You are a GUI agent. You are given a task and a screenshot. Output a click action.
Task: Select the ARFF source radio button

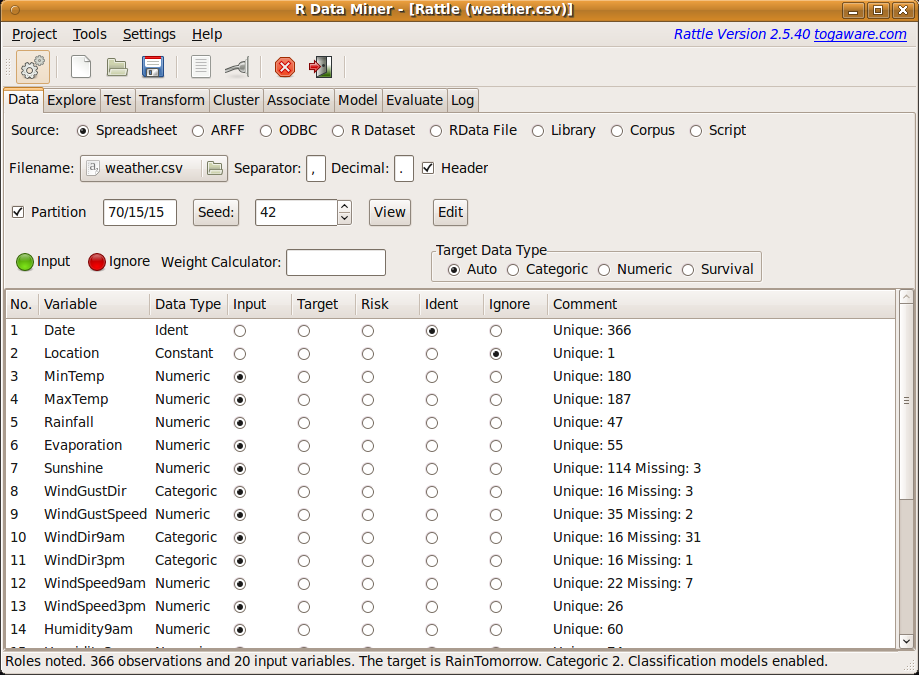click(x=198, y=130)
